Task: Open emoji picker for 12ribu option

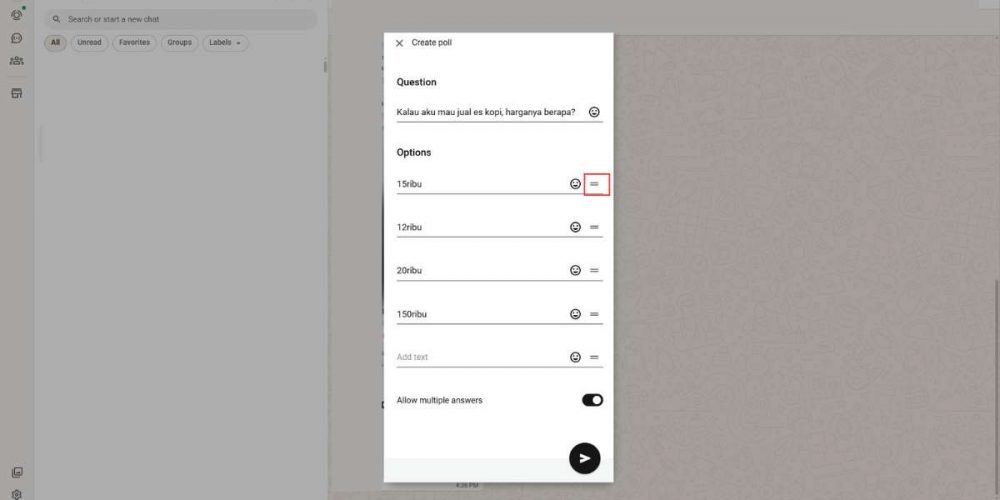Action: pyautogui.click(x=575, y=227)
